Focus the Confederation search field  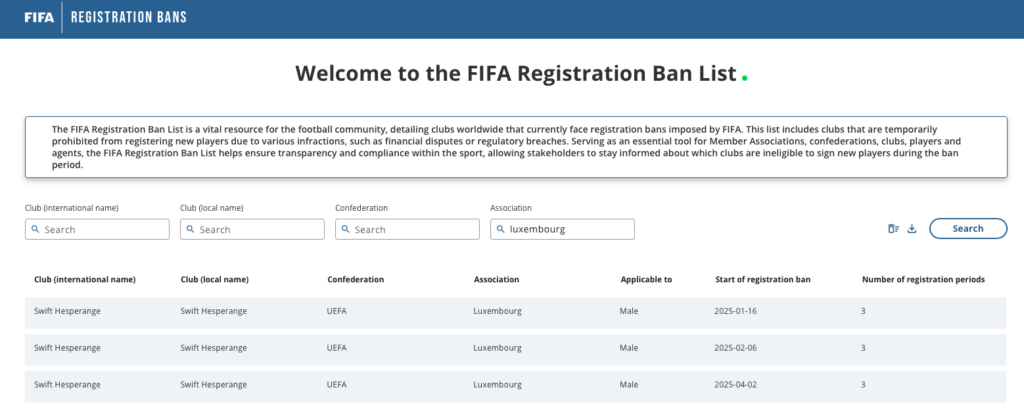408,229
